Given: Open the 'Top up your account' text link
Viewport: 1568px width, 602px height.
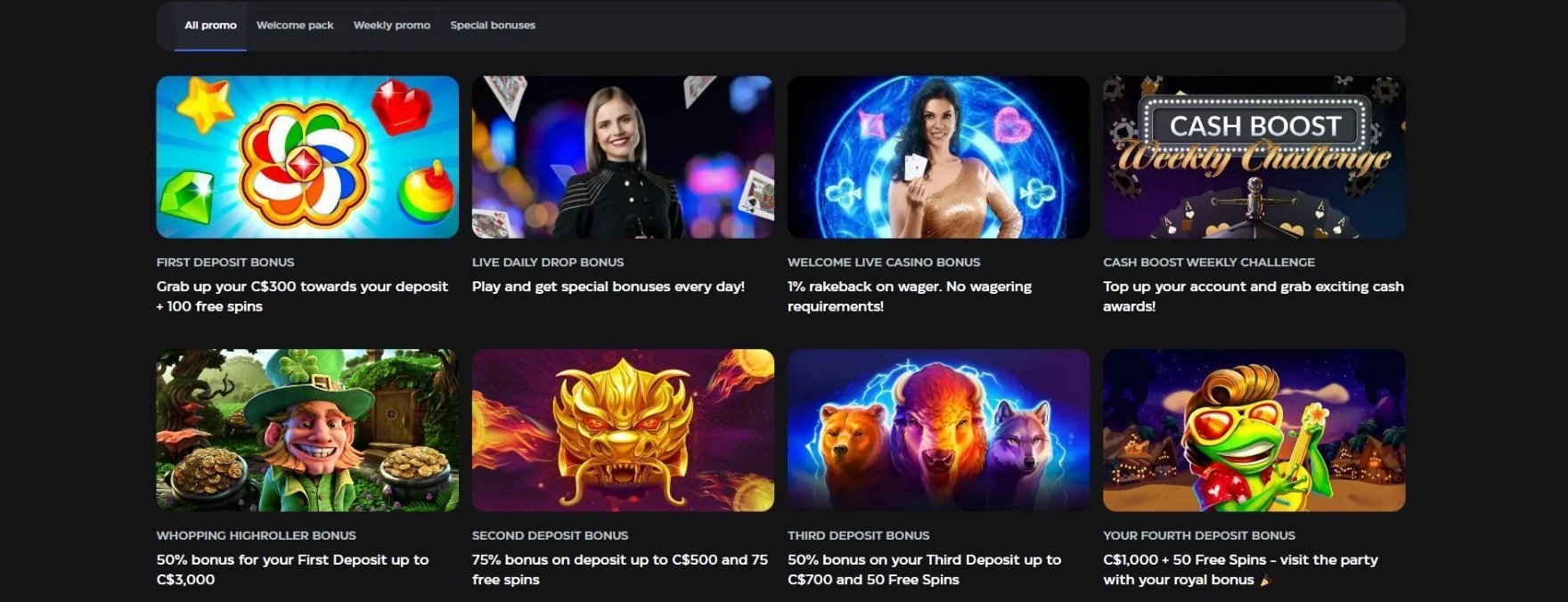Looking at the screenshot, I should pos(1254,297).
